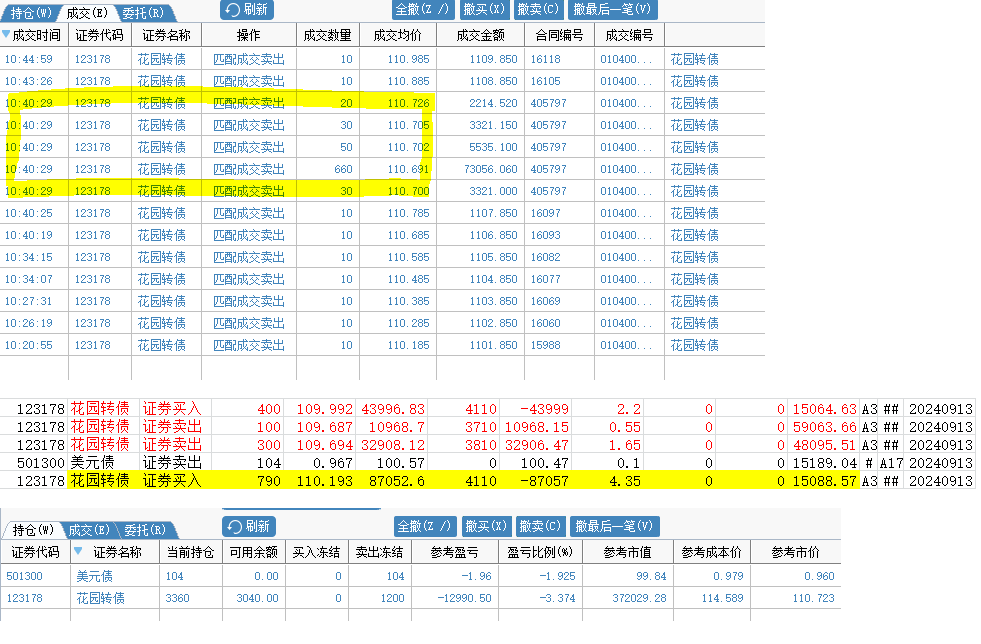This screenshot has height=644, width=981.
Task: Select the trade row at 10:27:31
Action: tap(382, 301)
